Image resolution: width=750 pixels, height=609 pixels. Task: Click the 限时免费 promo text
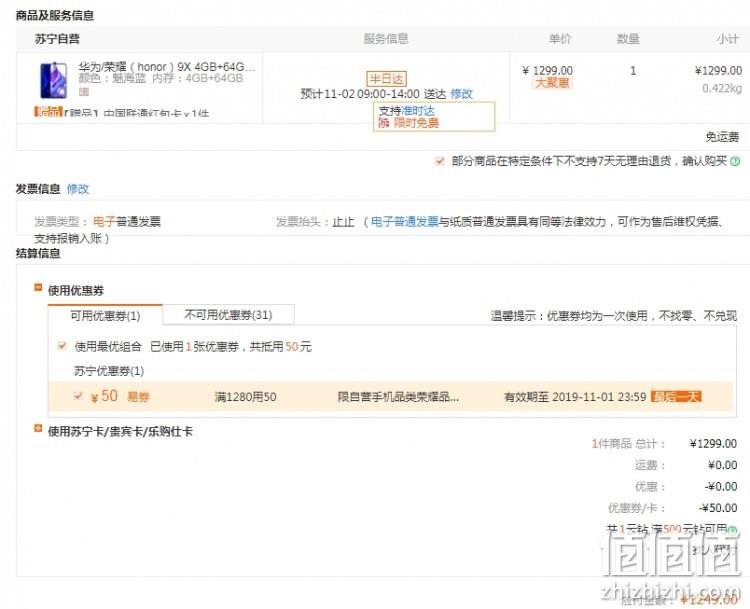coord(416,123)
